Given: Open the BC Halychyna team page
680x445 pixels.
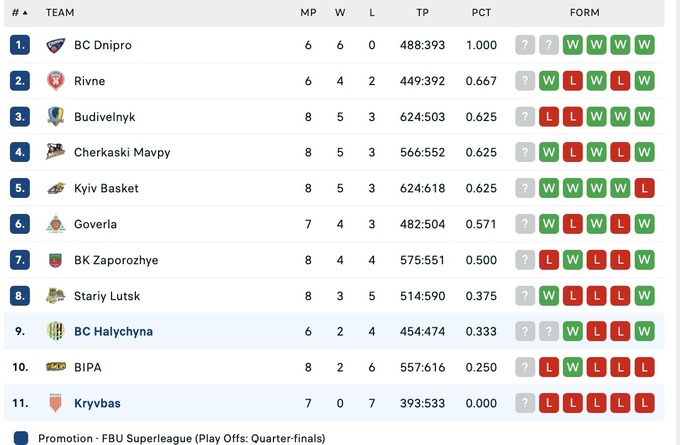Looking at the screenshot, I should coord(113,332).
